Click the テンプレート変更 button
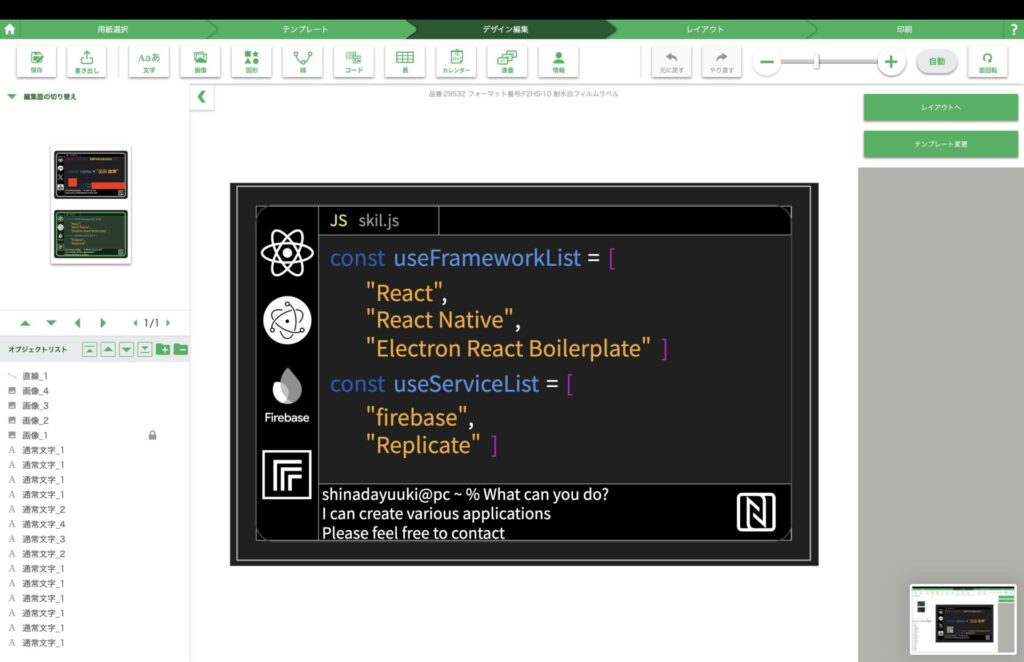 tap(940, 144)
